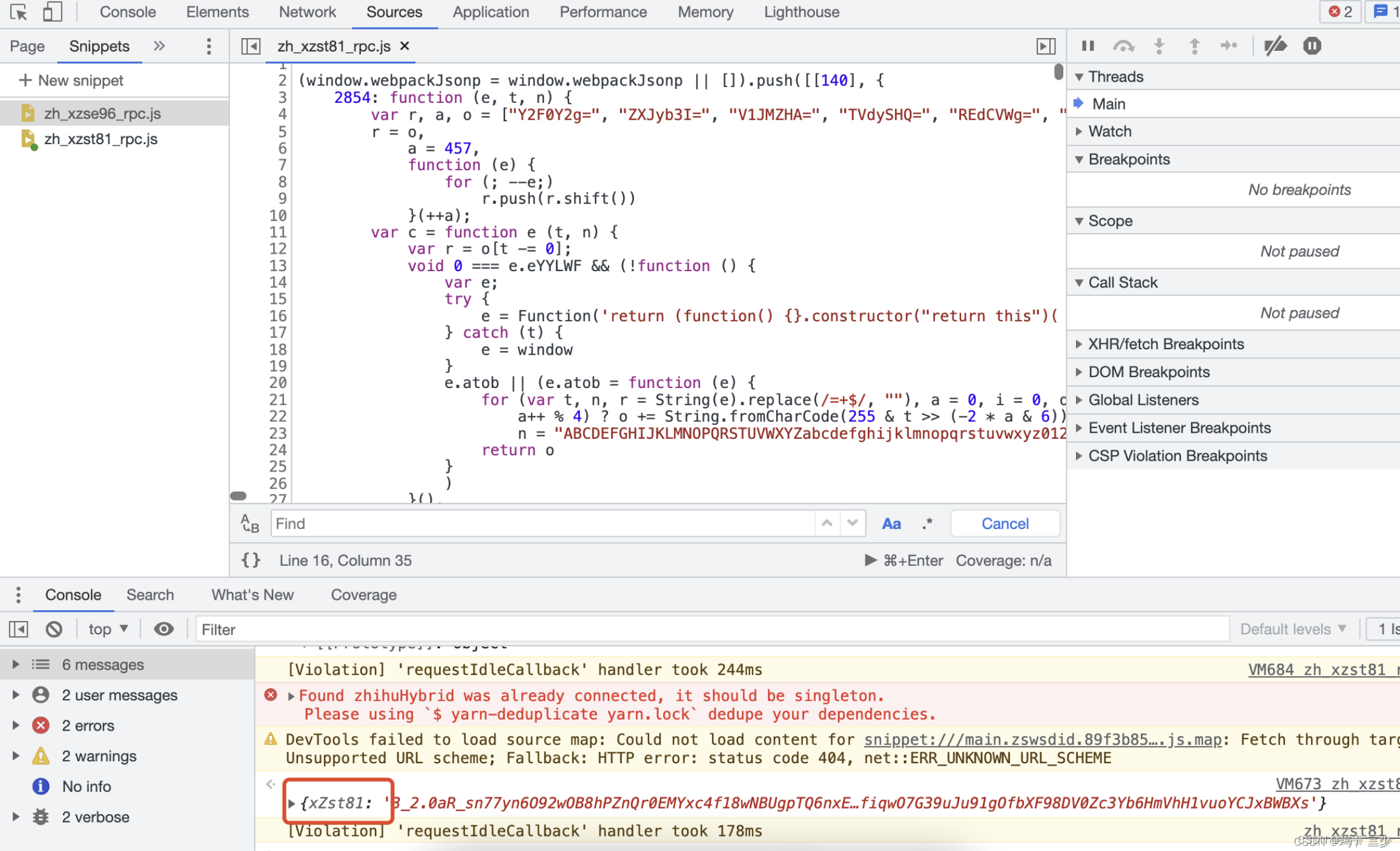Step over the next function call
The image size is (1400, 851).
(1124, 45)
